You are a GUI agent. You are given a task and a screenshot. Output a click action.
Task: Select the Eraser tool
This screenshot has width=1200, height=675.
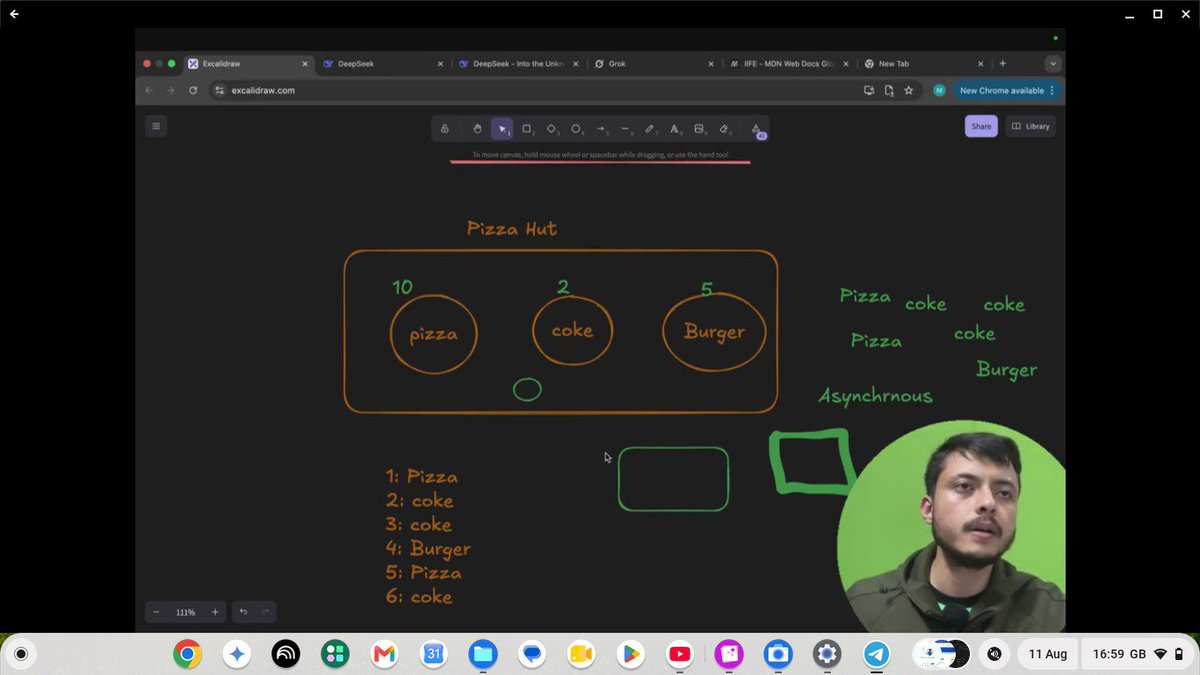click(x=724, y=128)
